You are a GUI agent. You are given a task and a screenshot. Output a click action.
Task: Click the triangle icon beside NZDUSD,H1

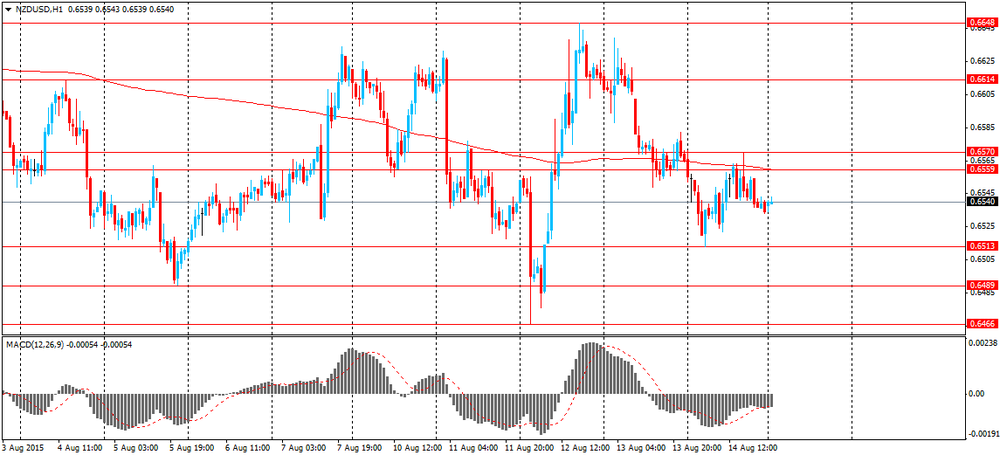click(7, 10)
